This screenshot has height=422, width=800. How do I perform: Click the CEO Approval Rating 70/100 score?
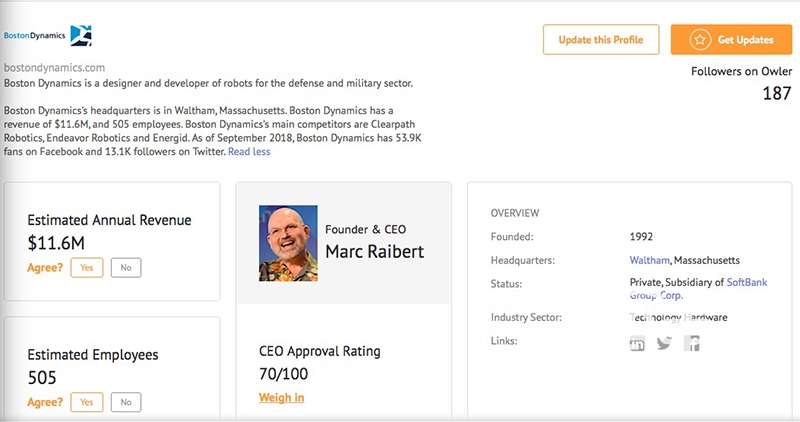(286, 374)
